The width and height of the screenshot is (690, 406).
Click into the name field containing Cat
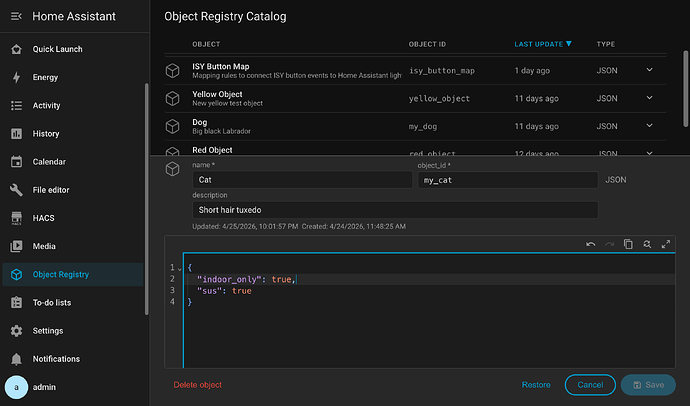click(302, 180)
